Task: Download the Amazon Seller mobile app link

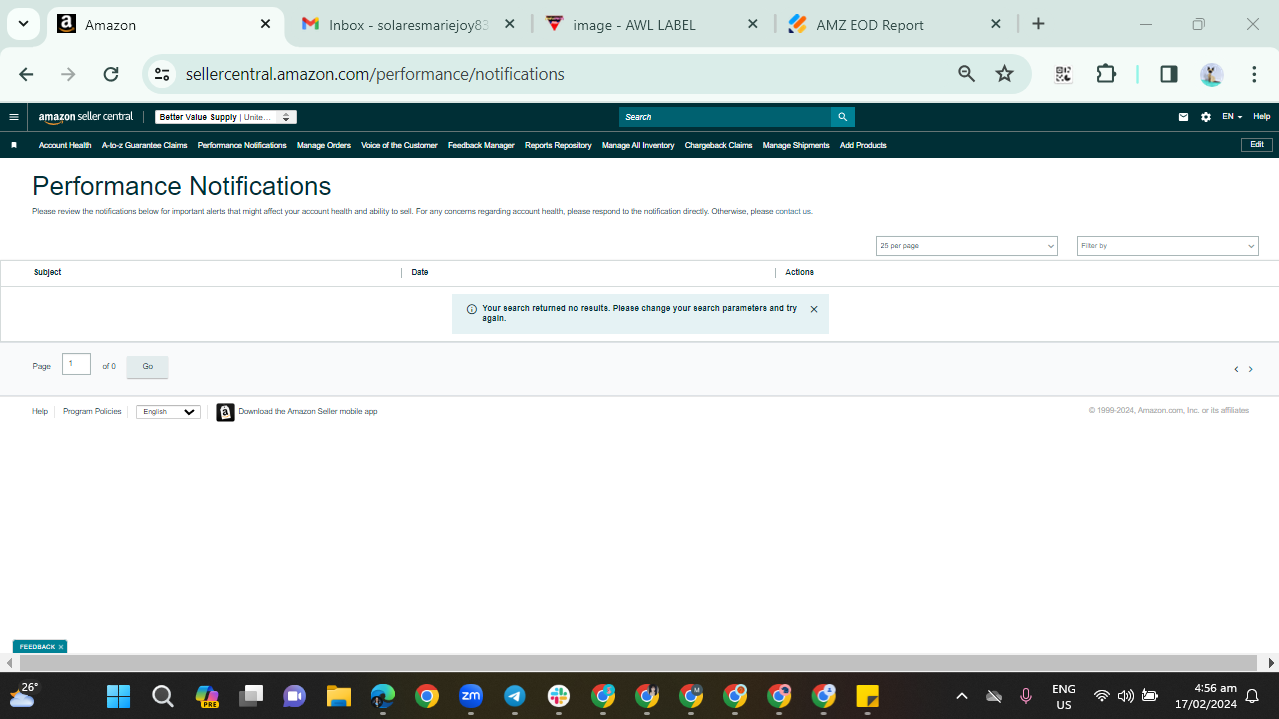Action: pyautogui.click(x=308, y=411)
